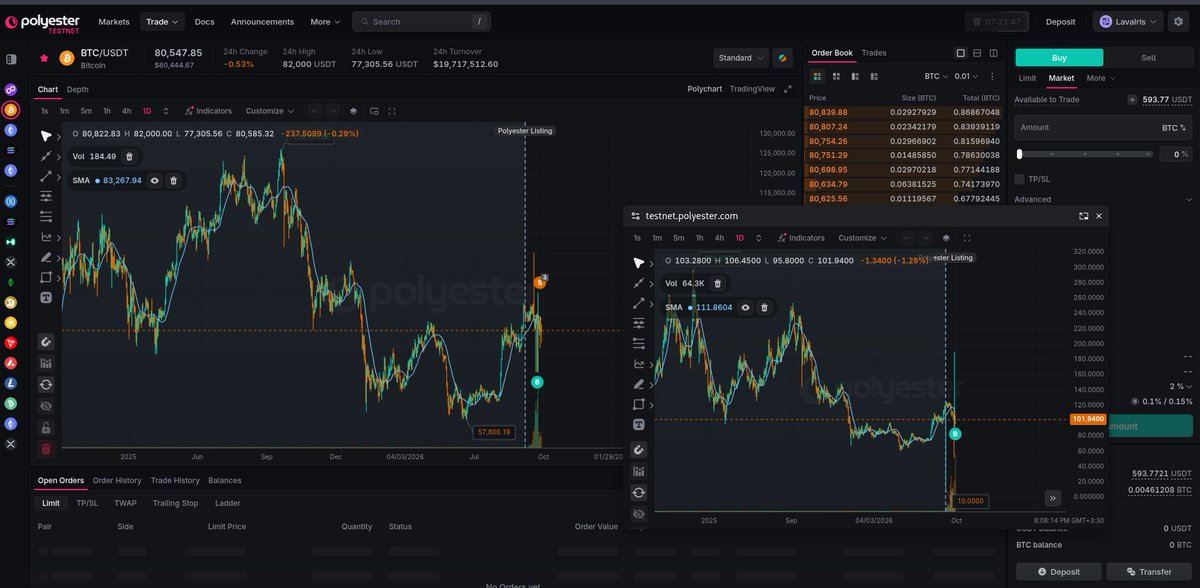Select the rectangle shape tool in main chart
Screen dimensions: 1200x588
(x=46, y=277)
